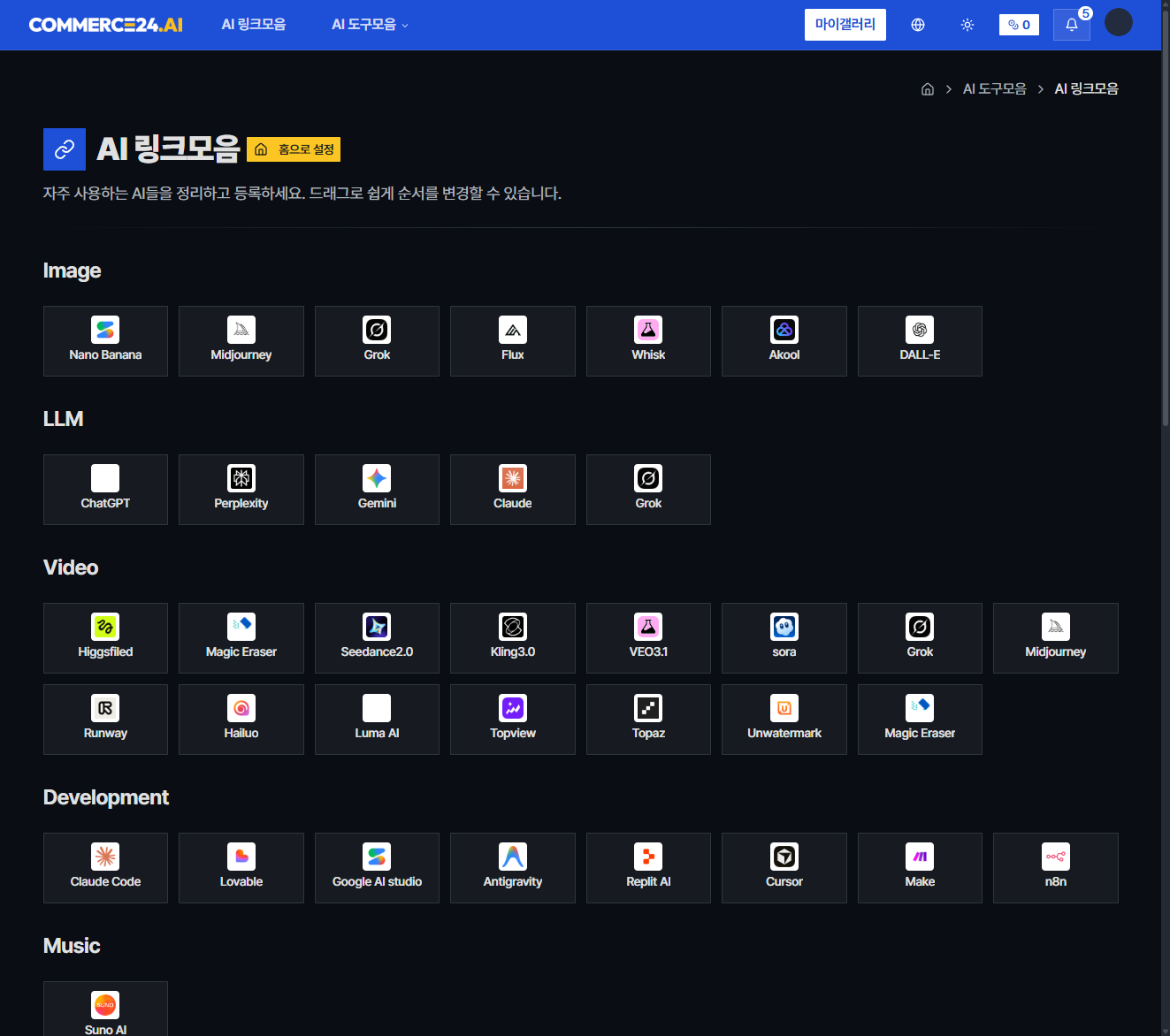Screen dimensions: 1170x1036
Task: Open the Topview link tile
Action: pos(513,720)
